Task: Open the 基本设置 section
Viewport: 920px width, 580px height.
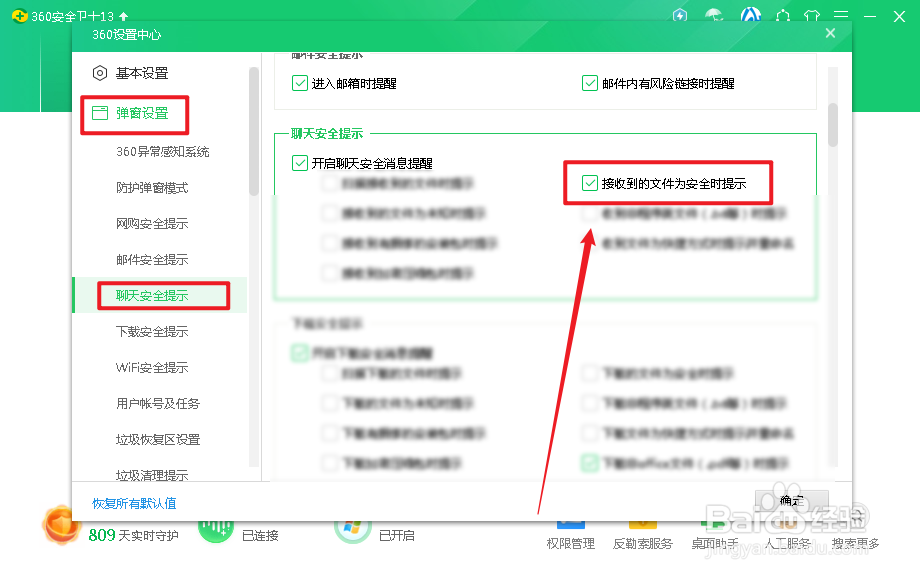Action: (x=142, y=73)
